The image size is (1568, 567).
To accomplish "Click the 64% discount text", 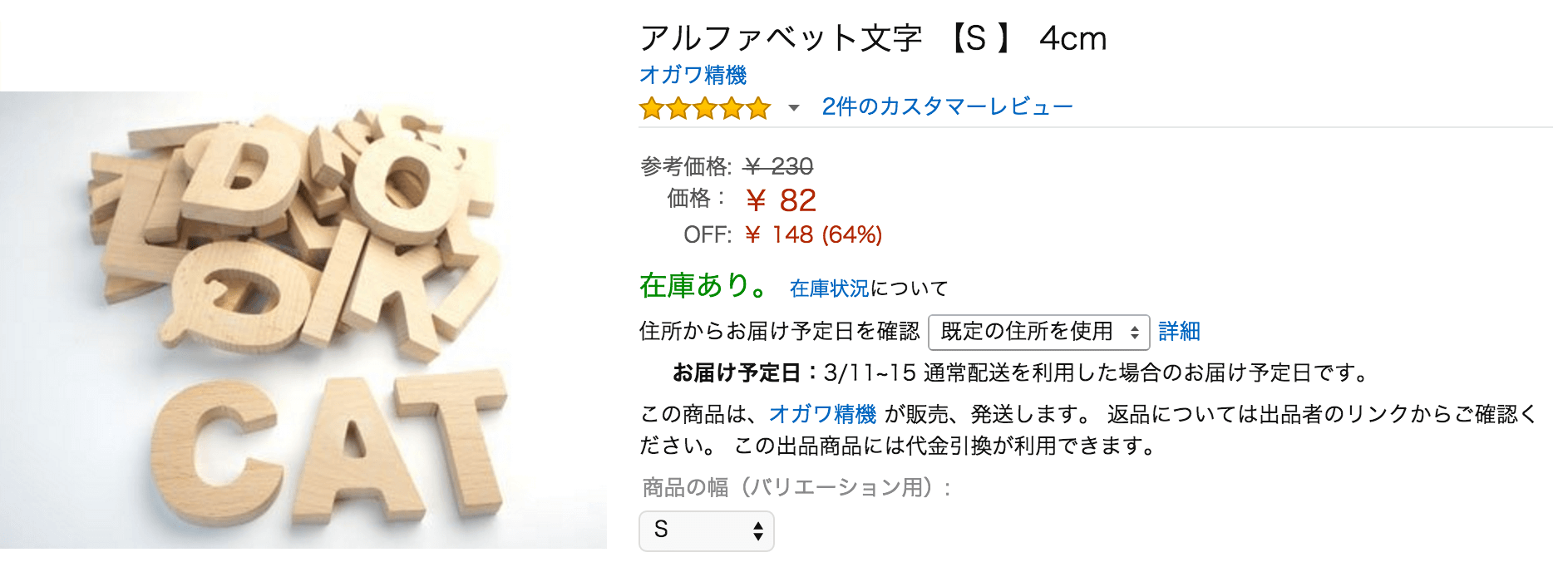I will (x=851, y=235).
